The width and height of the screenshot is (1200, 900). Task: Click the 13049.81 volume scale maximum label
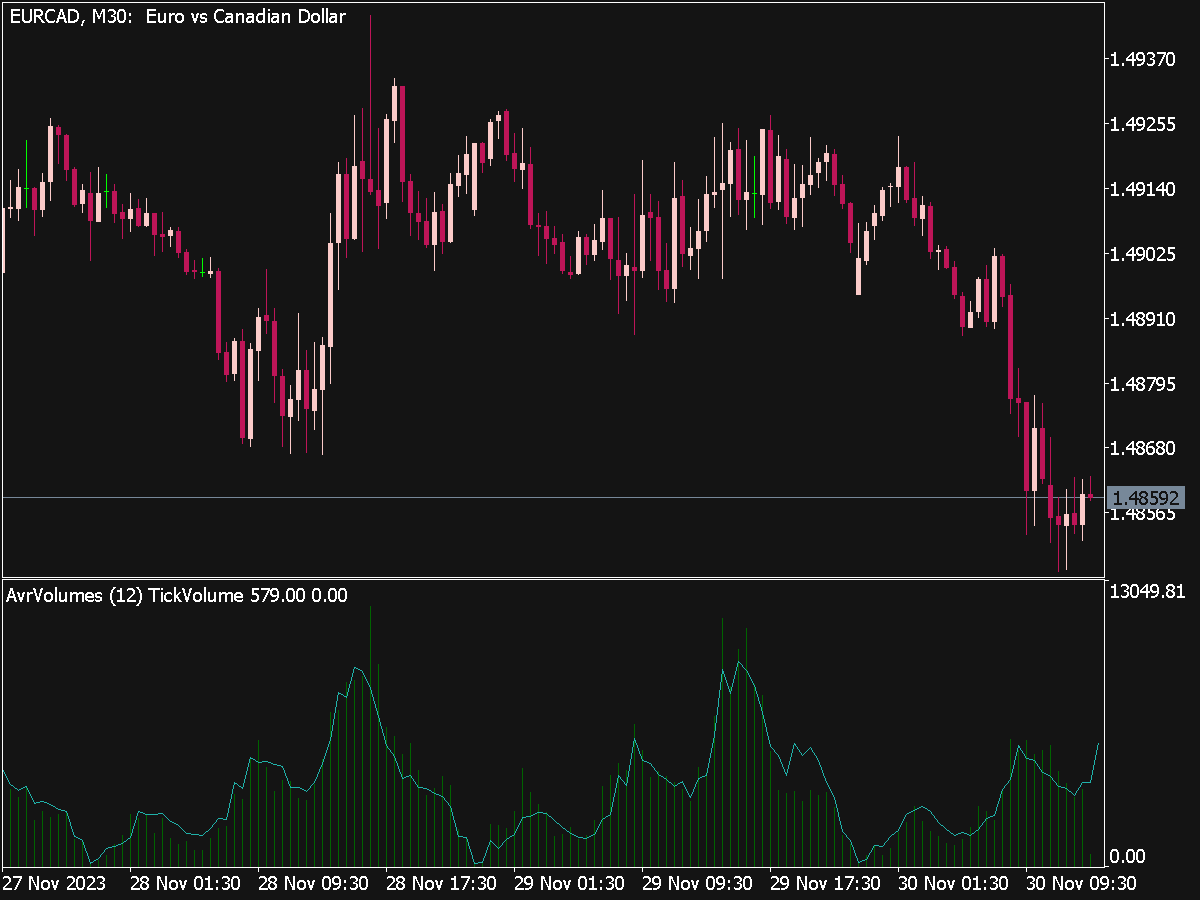tap(1148, 592)
